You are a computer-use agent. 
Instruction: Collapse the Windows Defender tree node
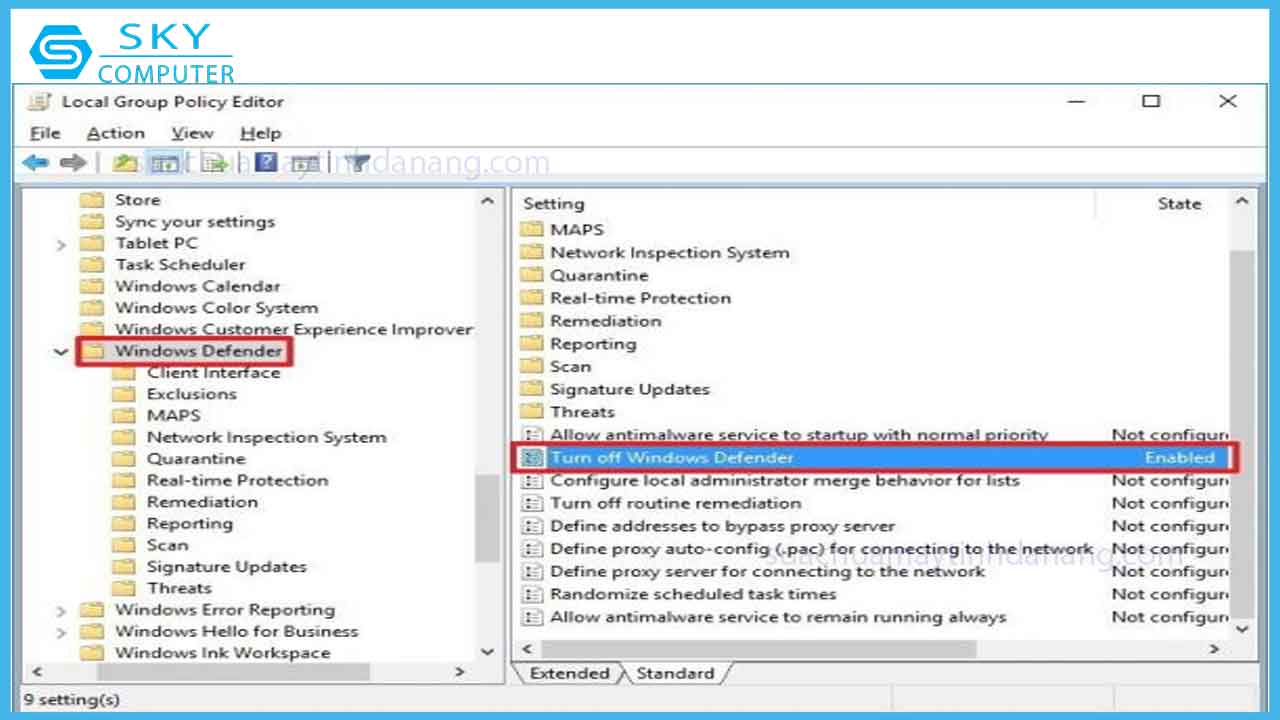[x=62, y=352]
